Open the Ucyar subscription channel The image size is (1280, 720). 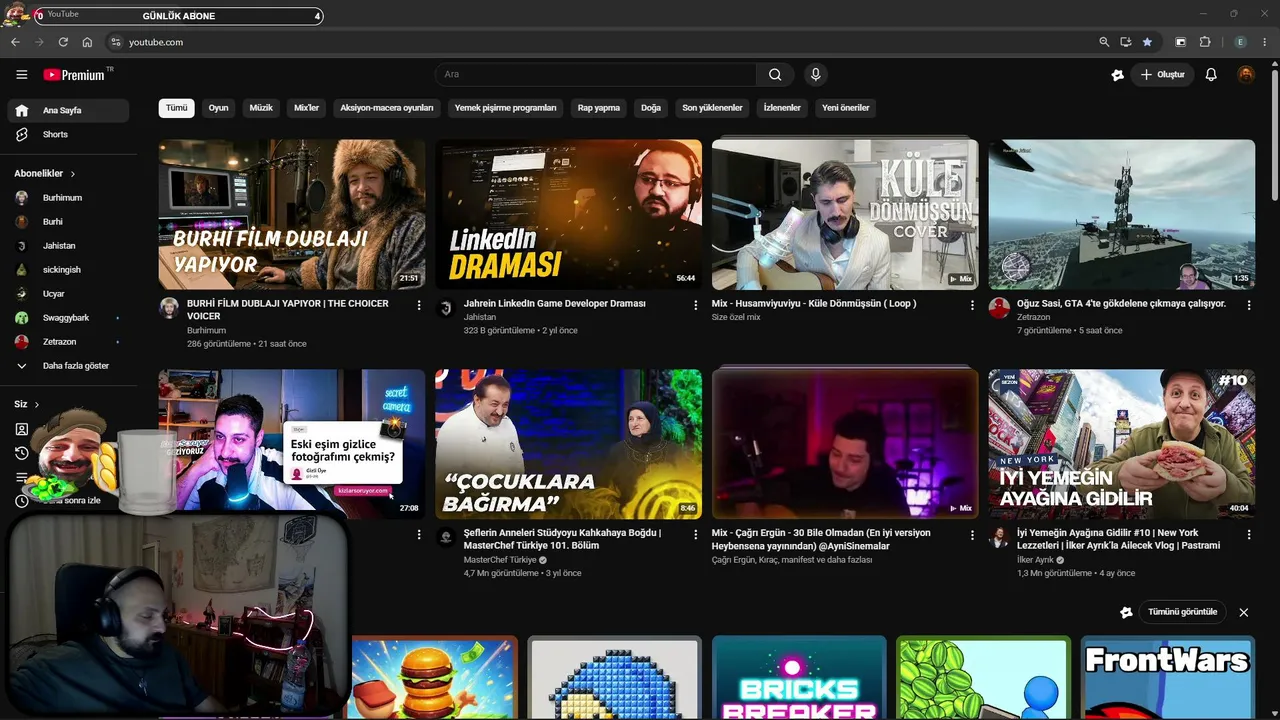pos(68,294)
